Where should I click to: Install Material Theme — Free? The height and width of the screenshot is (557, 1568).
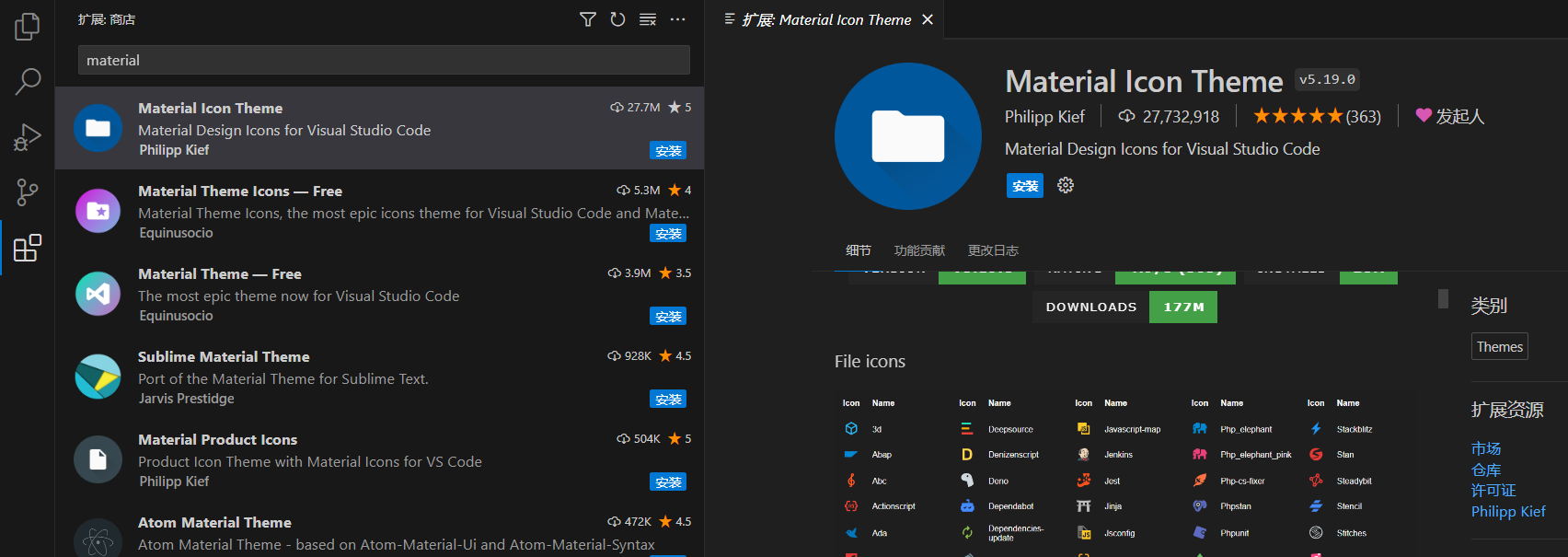pyautogui.click(x=668, y=317)
